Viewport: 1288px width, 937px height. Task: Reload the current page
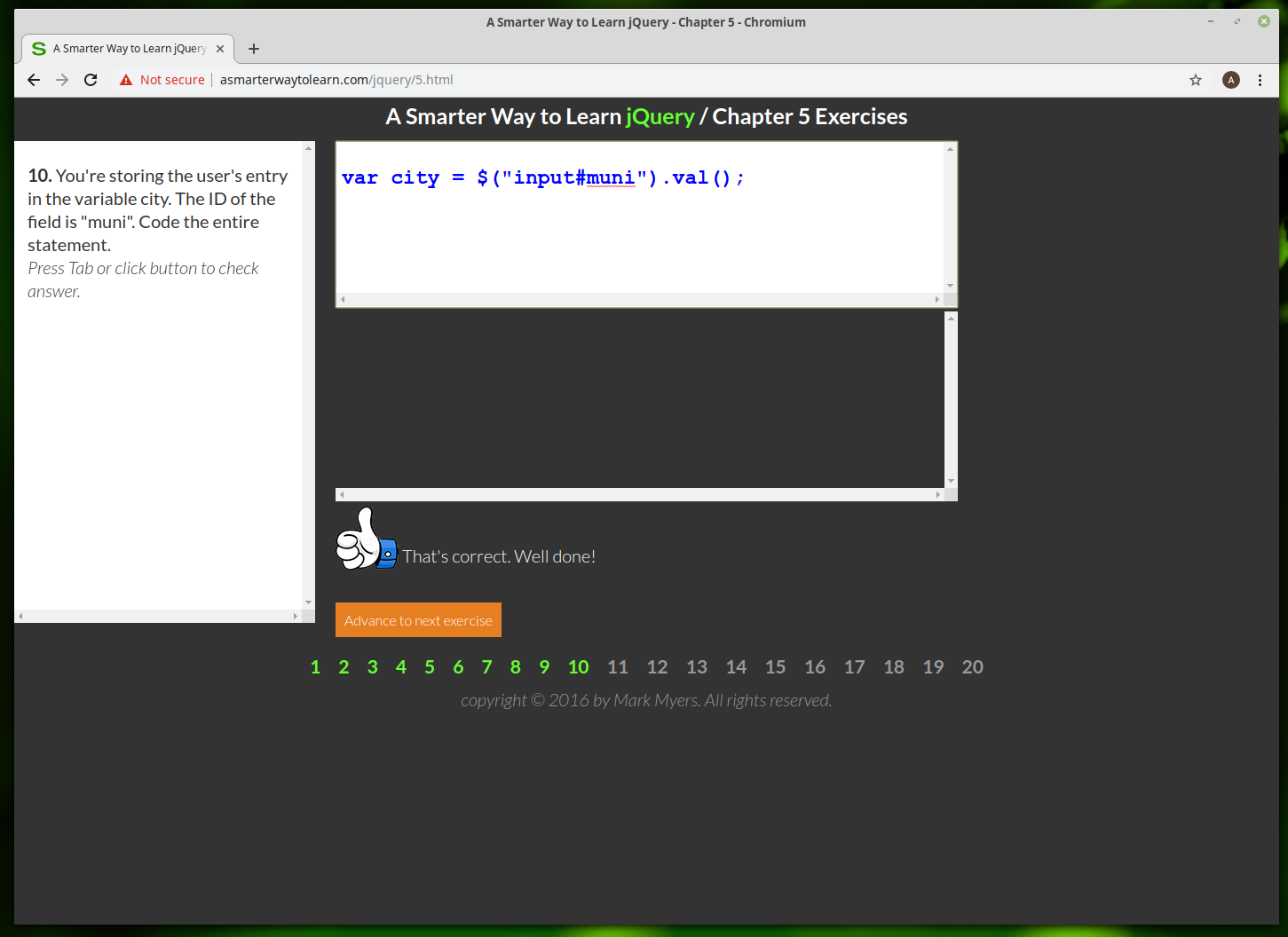(91, 80)
